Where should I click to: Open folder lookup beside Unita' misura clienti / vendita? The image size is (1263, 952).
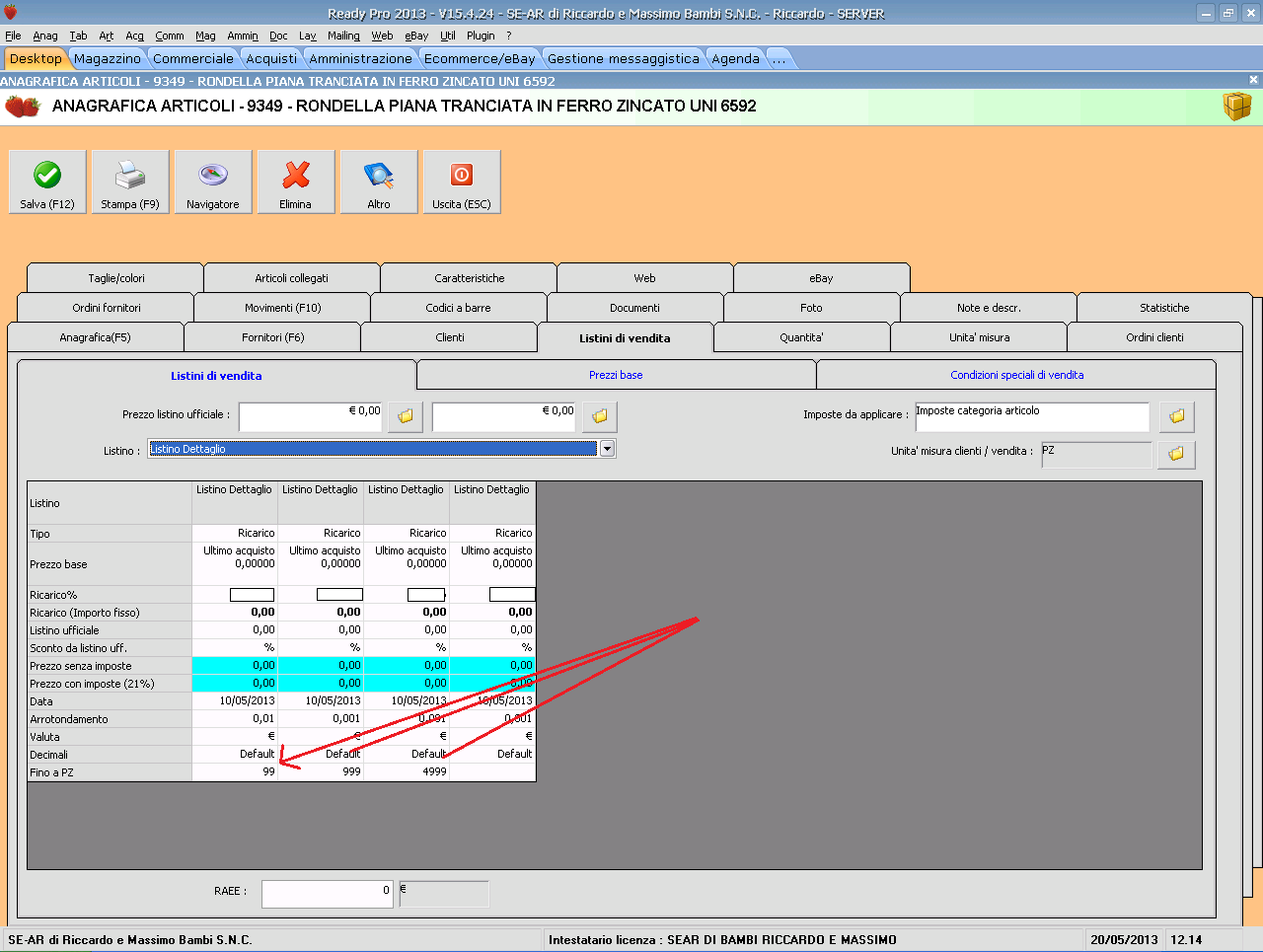point(1177,454)
